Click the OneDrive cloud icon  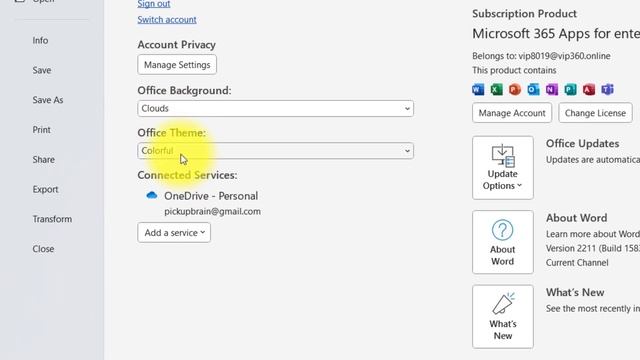coord(152,195)
